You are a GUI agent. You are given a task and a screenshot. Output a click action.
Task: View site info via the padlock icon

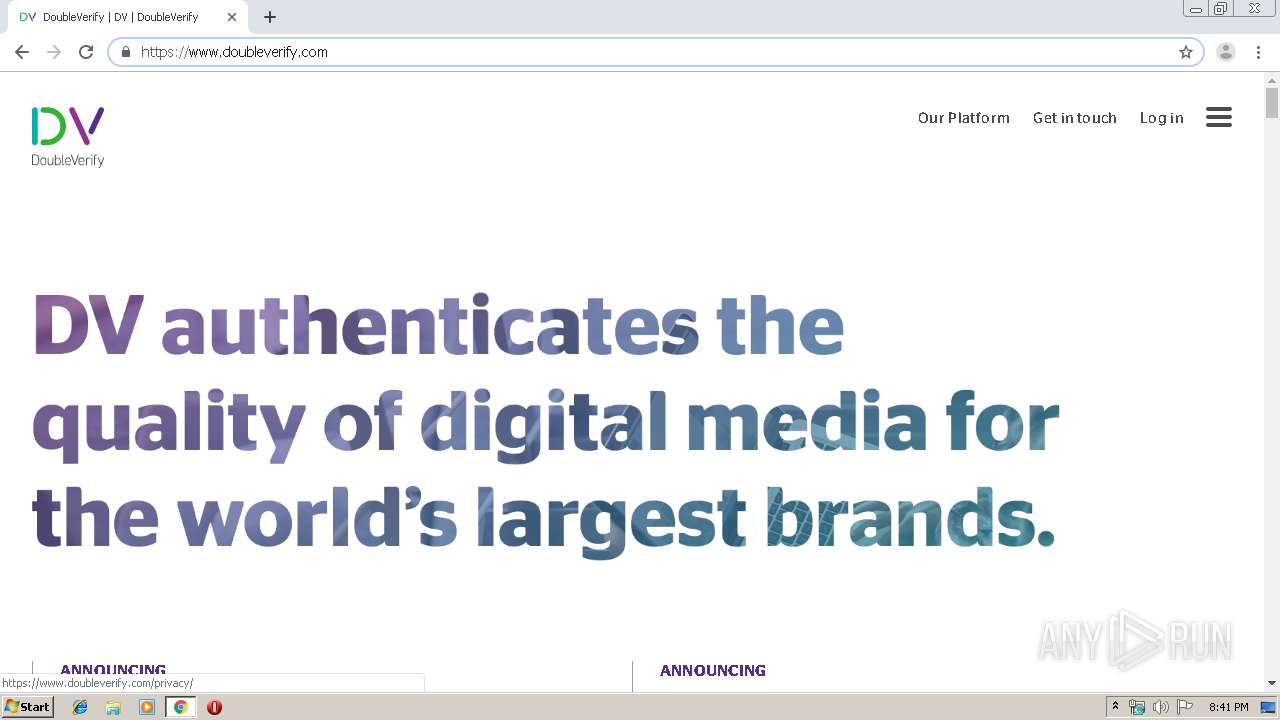(x=126, y=52)
